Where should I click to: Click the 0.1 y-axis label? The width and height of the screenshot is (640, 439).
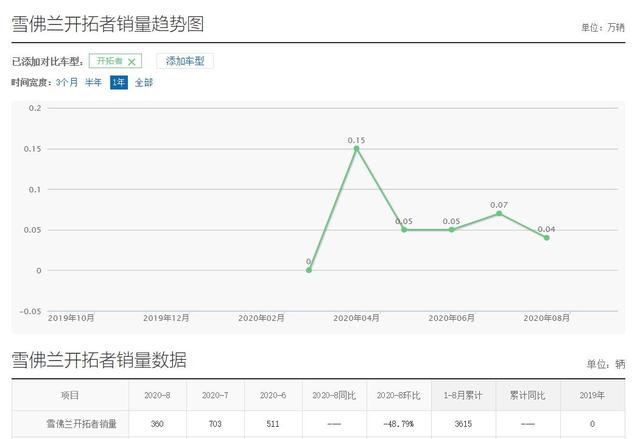point(35,189)
